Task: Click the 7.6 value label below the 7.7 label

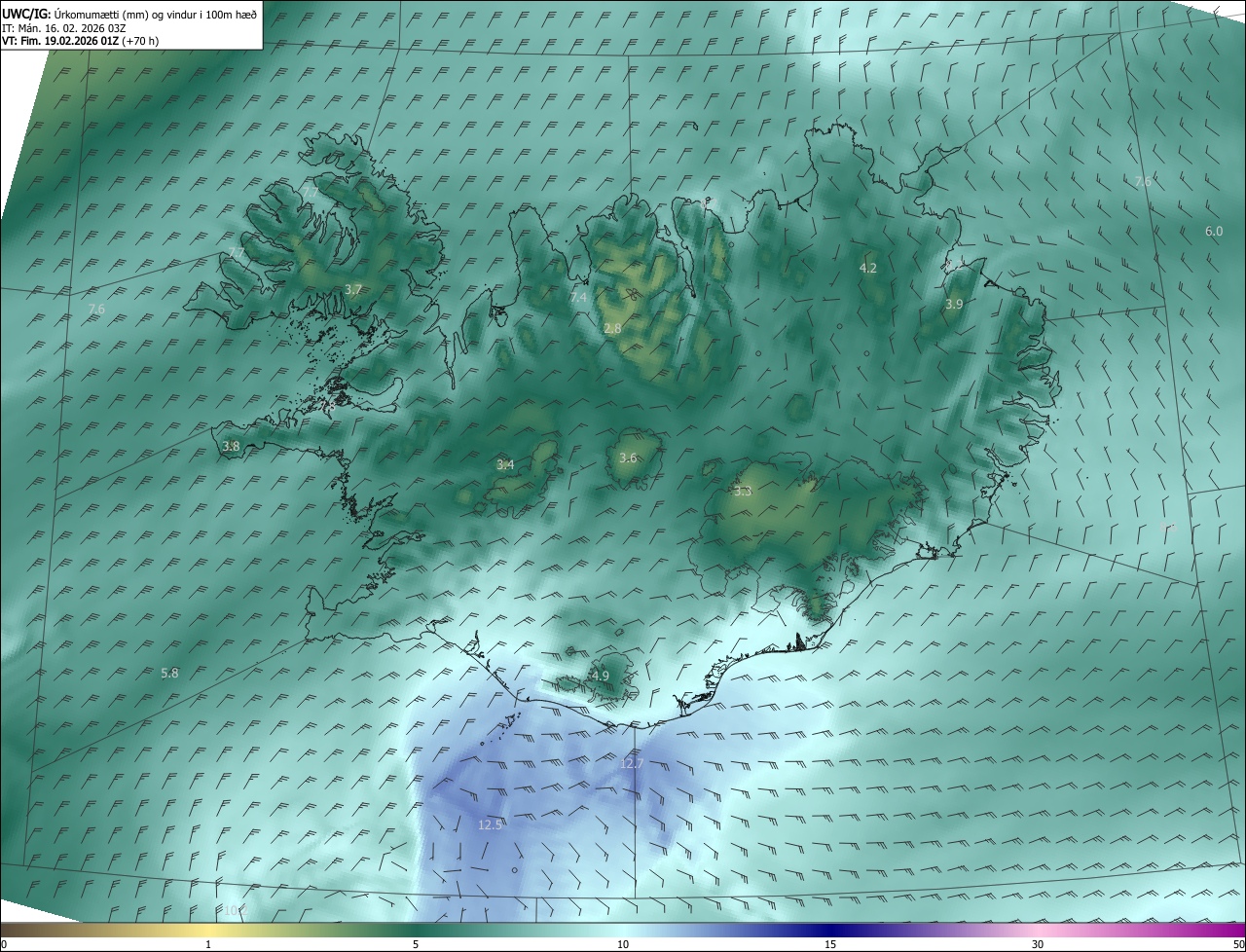Action: [96, 309]
